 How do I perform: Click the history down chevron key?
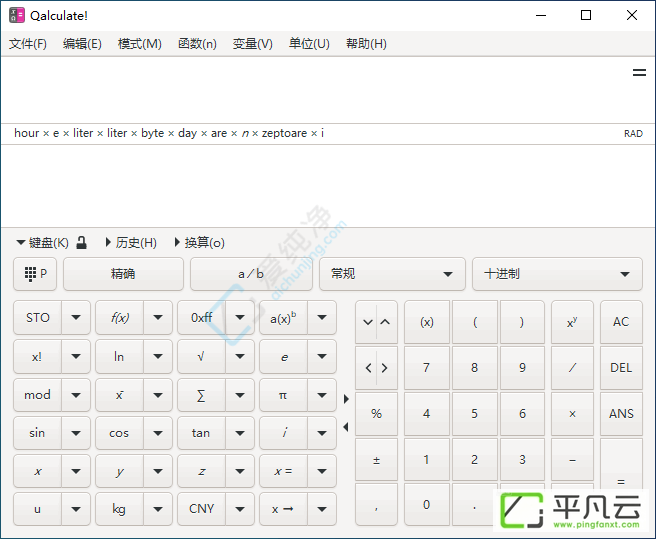[366, 322]
